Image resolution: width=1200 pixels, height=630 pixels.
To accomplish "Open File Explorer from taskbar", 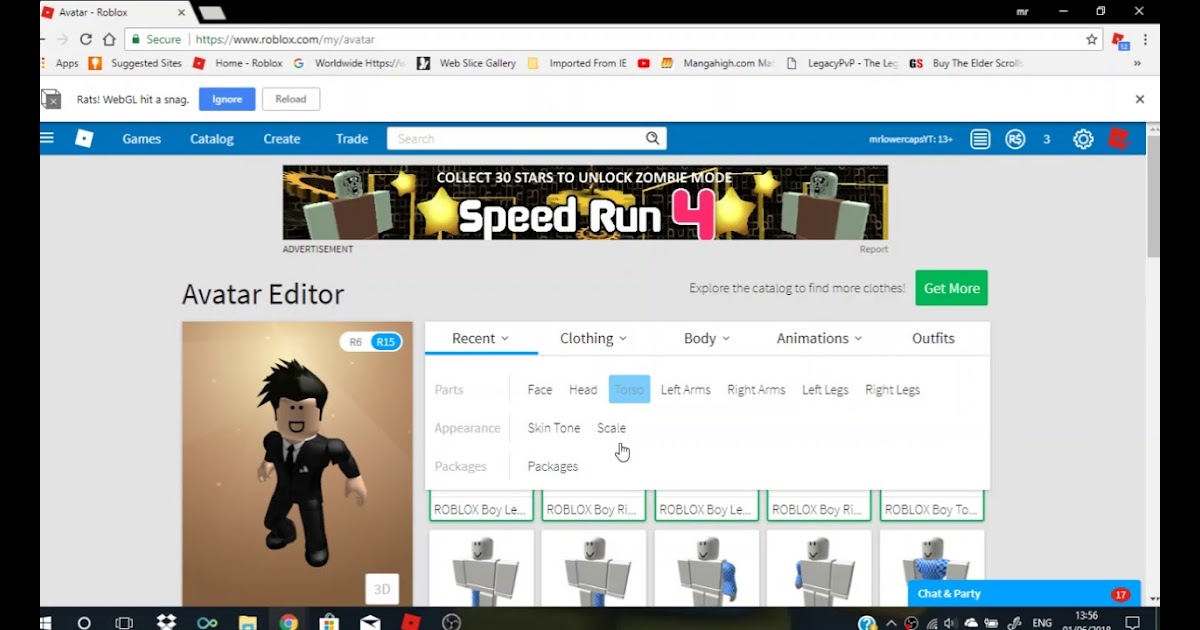I will tap(248, 622).
